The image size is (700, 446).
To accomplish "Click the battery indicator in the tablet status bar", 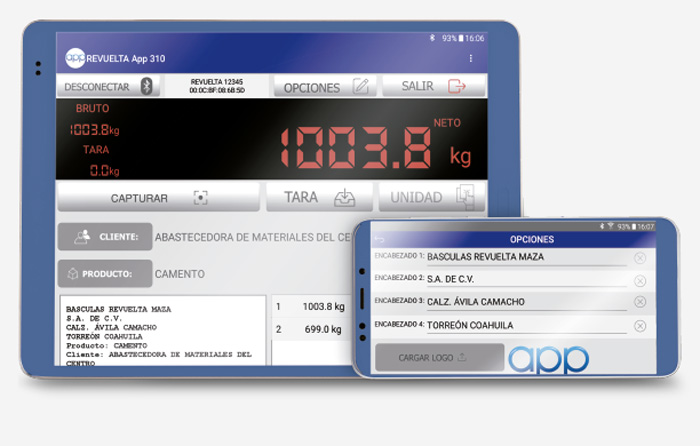I will 461,38.
